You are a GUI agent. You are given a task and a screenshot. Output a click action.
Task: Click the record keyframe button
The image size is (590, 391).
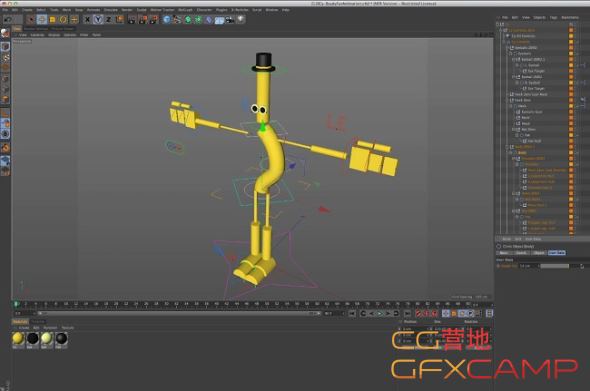point(418,313)
